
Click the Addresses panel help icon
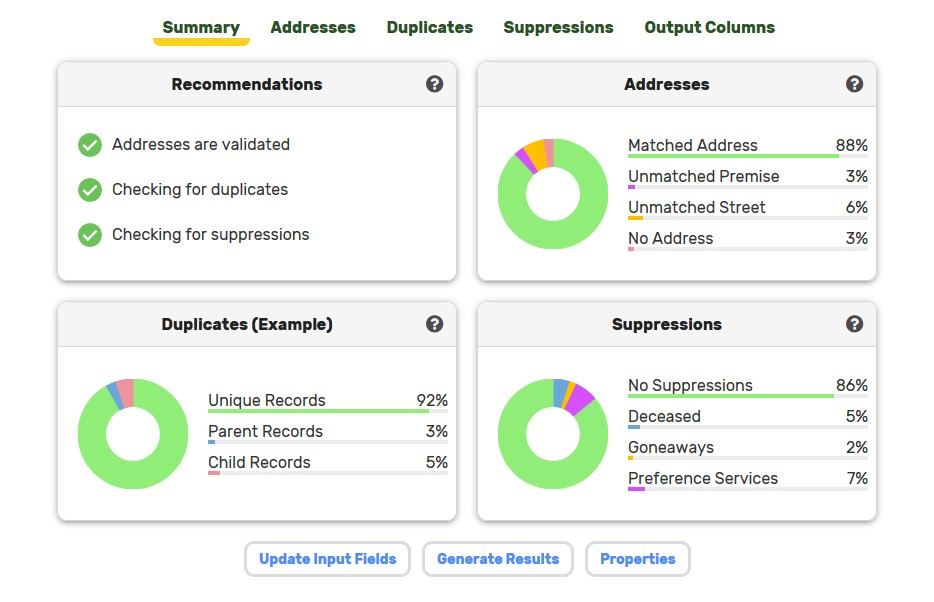coord(854,84)
